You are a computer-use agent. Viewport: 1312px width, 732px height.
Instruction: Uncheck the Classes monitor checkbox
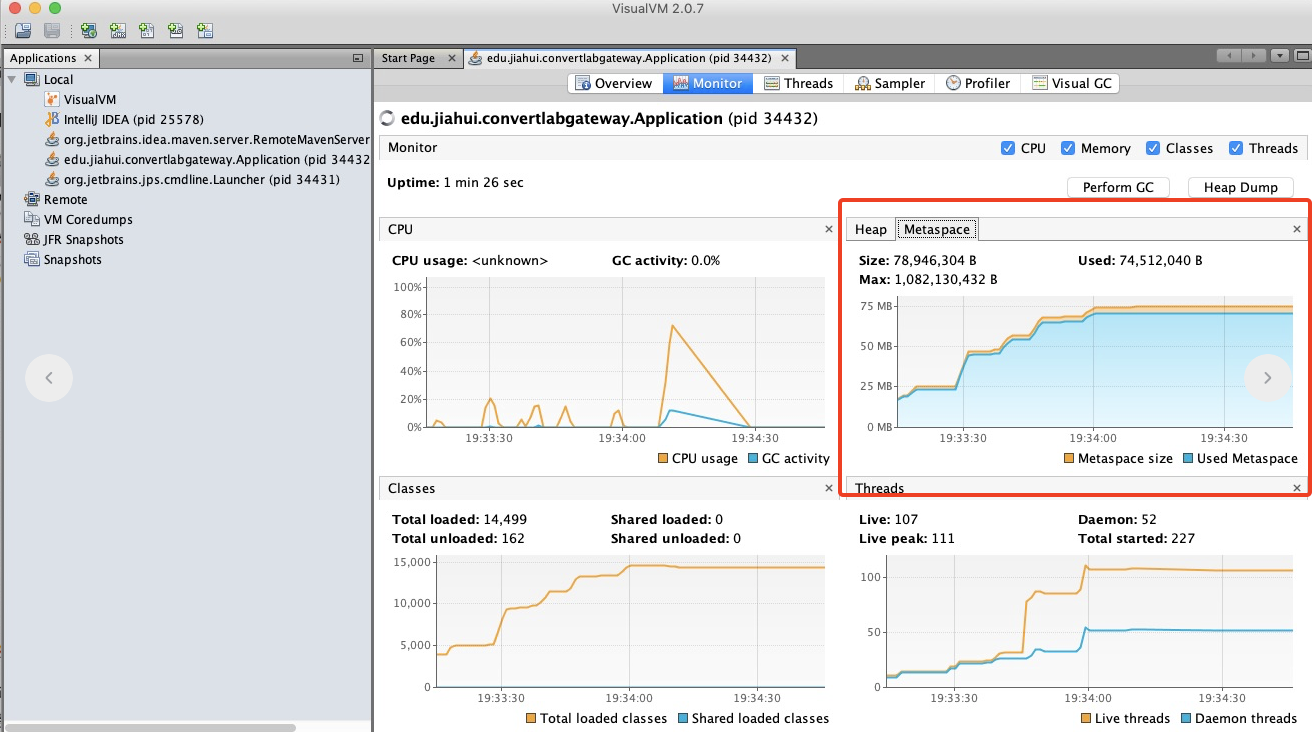pos(1153,148)
